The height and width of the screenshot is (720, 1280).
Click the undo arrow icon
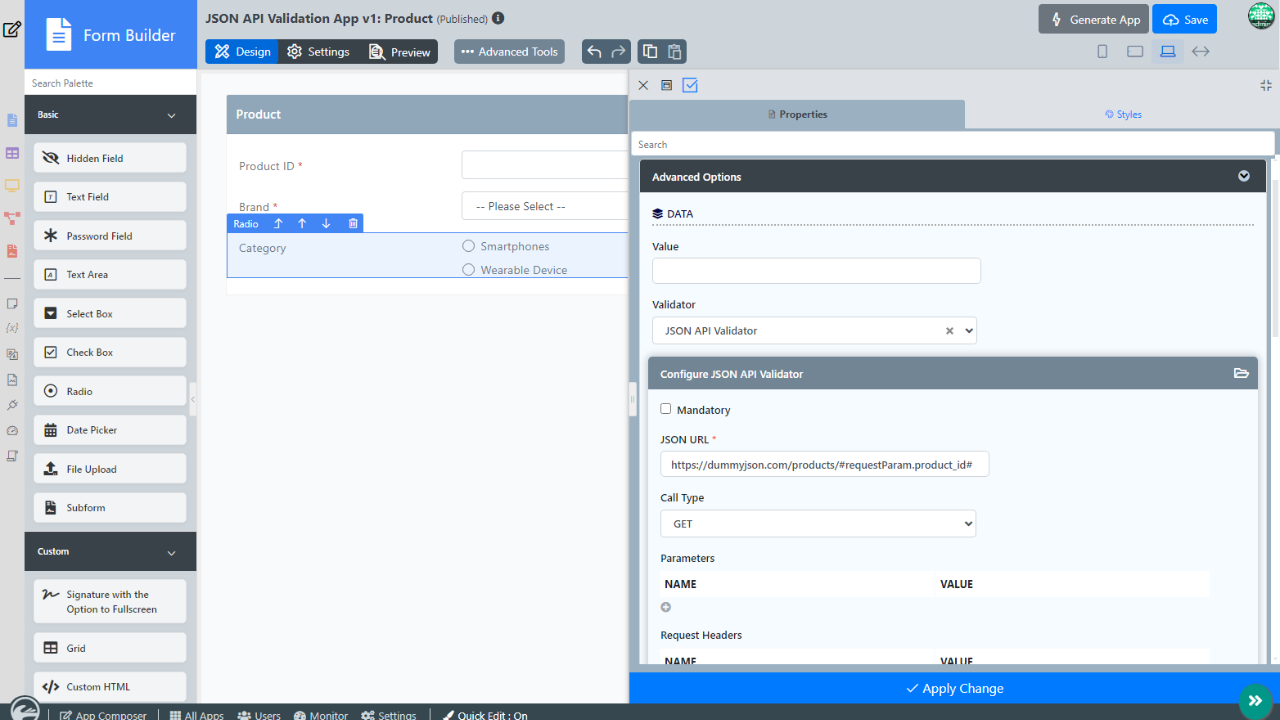[x=595, y=52]
